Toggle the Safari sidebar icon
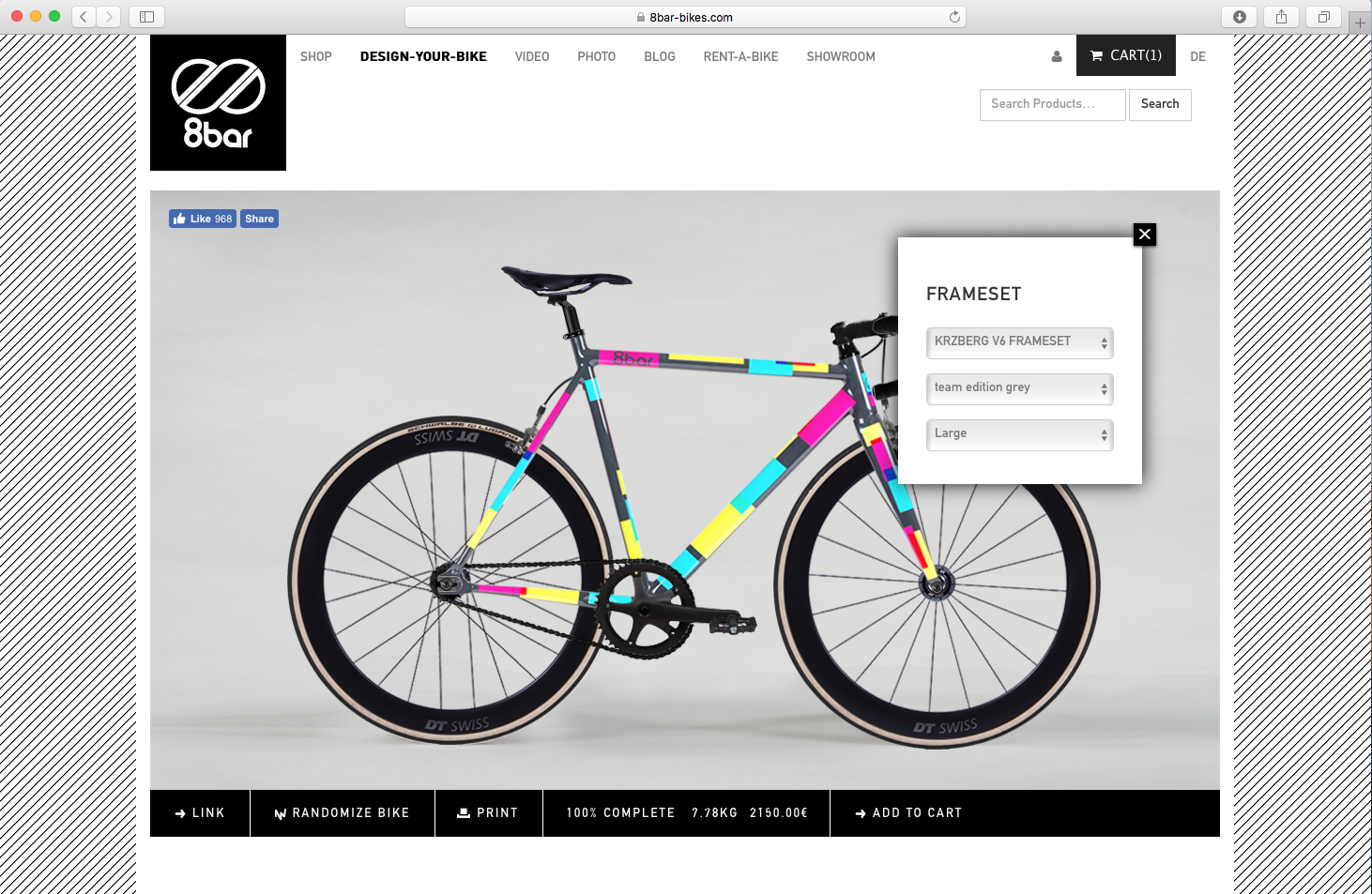 click(146, 17)
